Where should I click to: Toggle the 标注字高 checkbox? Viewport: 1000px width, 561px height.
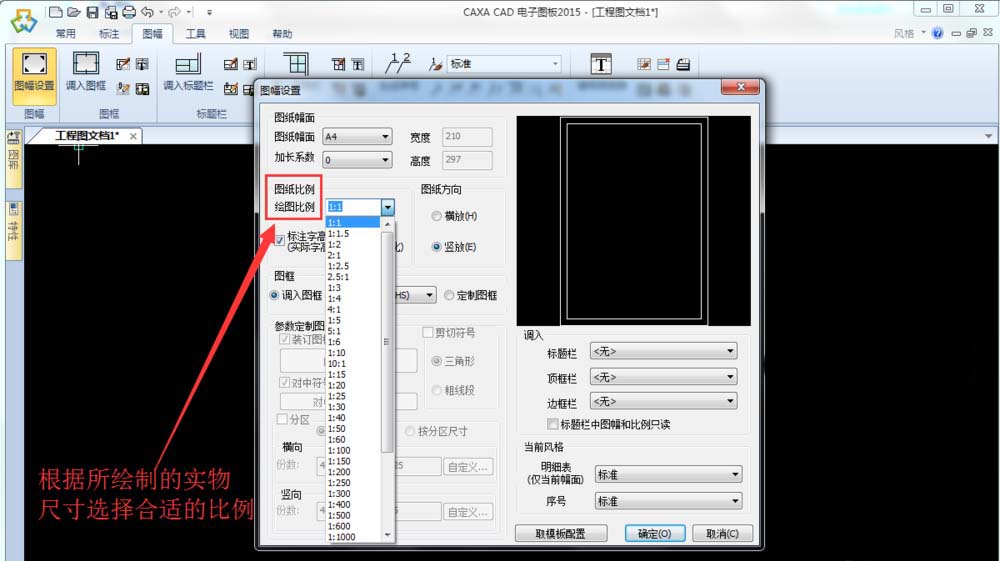pos(279,240)
